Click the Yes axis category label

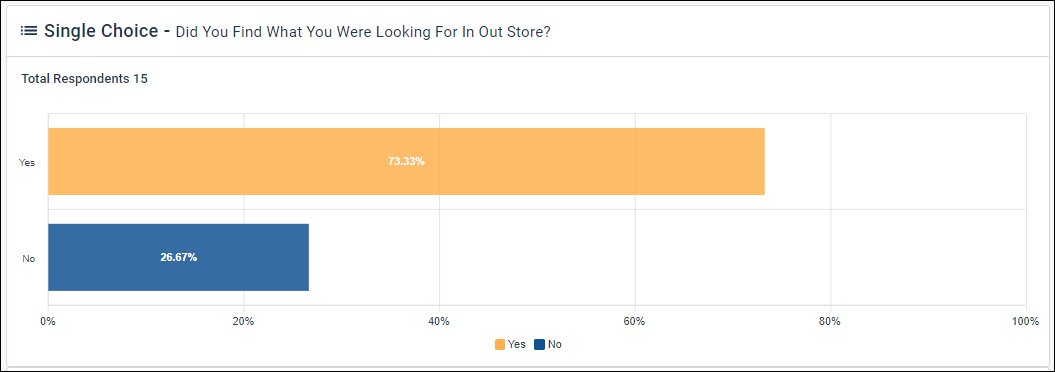click(27, 162)
